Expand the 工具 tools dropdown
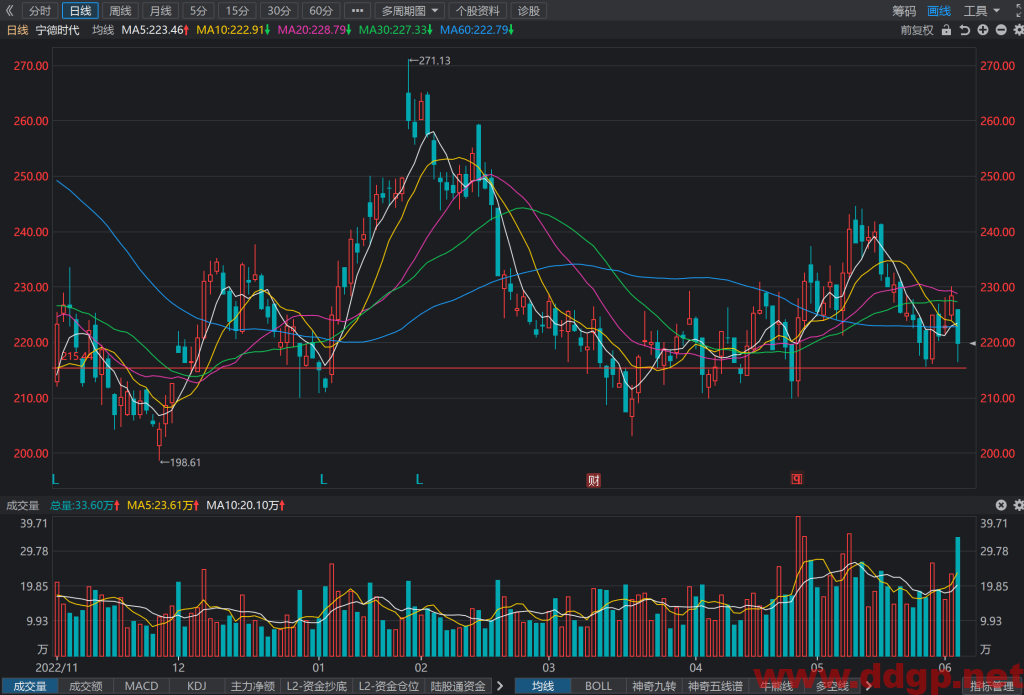Image resolution: width=1024 pixels, height=695 pixels. (982, 10)
